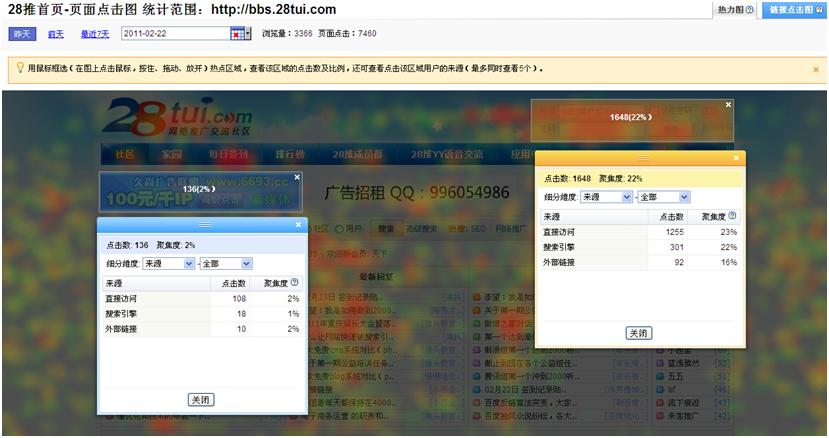This screenshot has height=438, width=829.
Task: Click 社区 nav item in heatmap page
Action: click(x=125, y=154)
